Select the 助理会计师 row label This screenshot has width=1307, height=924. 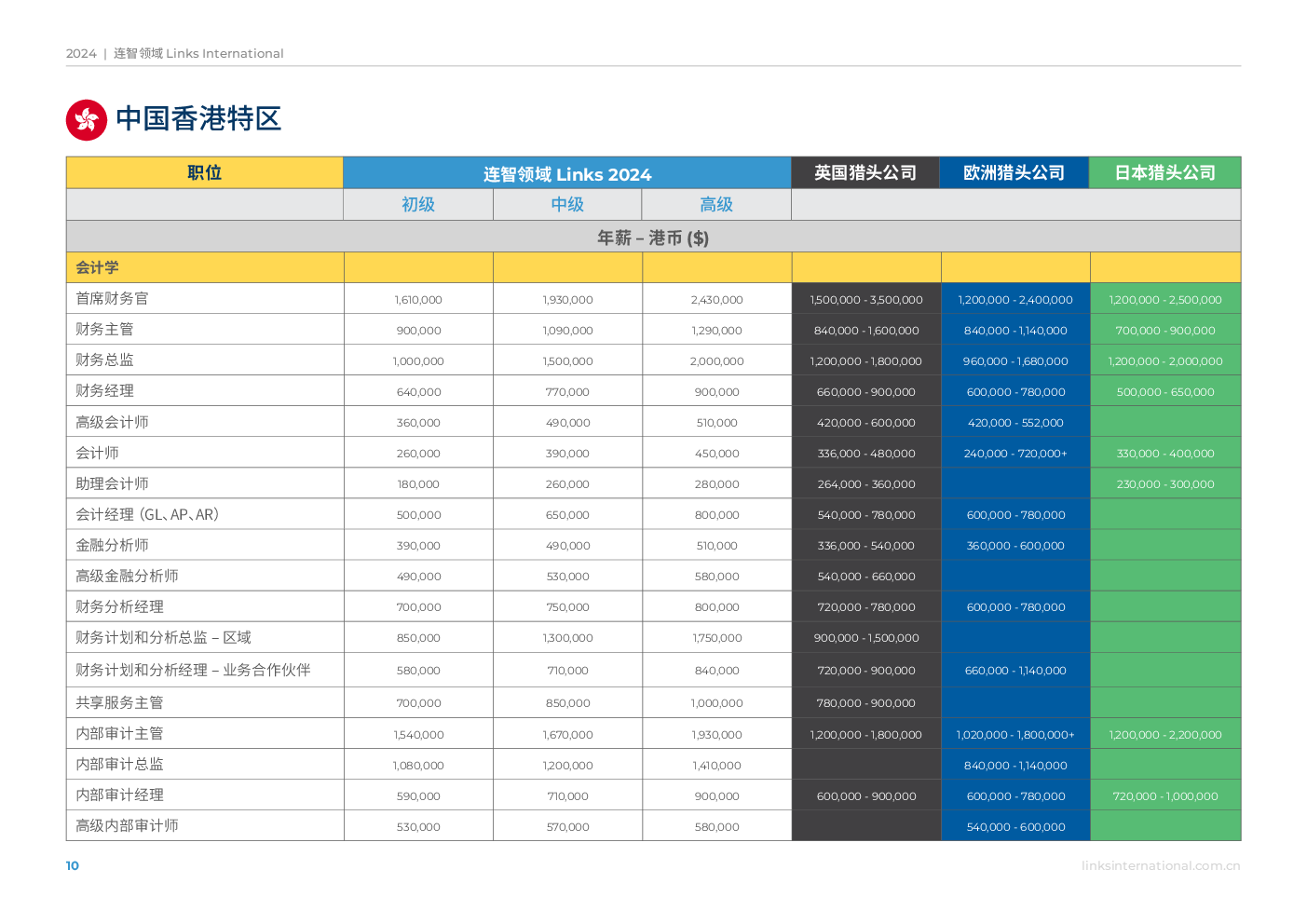pyautogui.click(x=112, y=483)
